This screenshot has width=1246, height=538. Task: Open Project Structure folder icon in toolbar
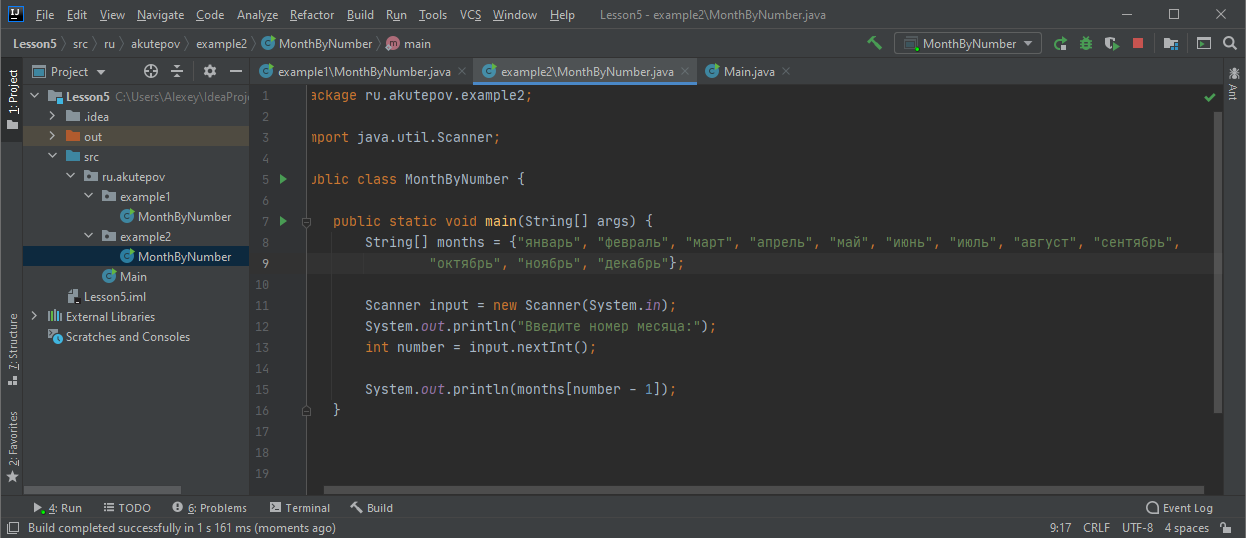pos(1171,43)
